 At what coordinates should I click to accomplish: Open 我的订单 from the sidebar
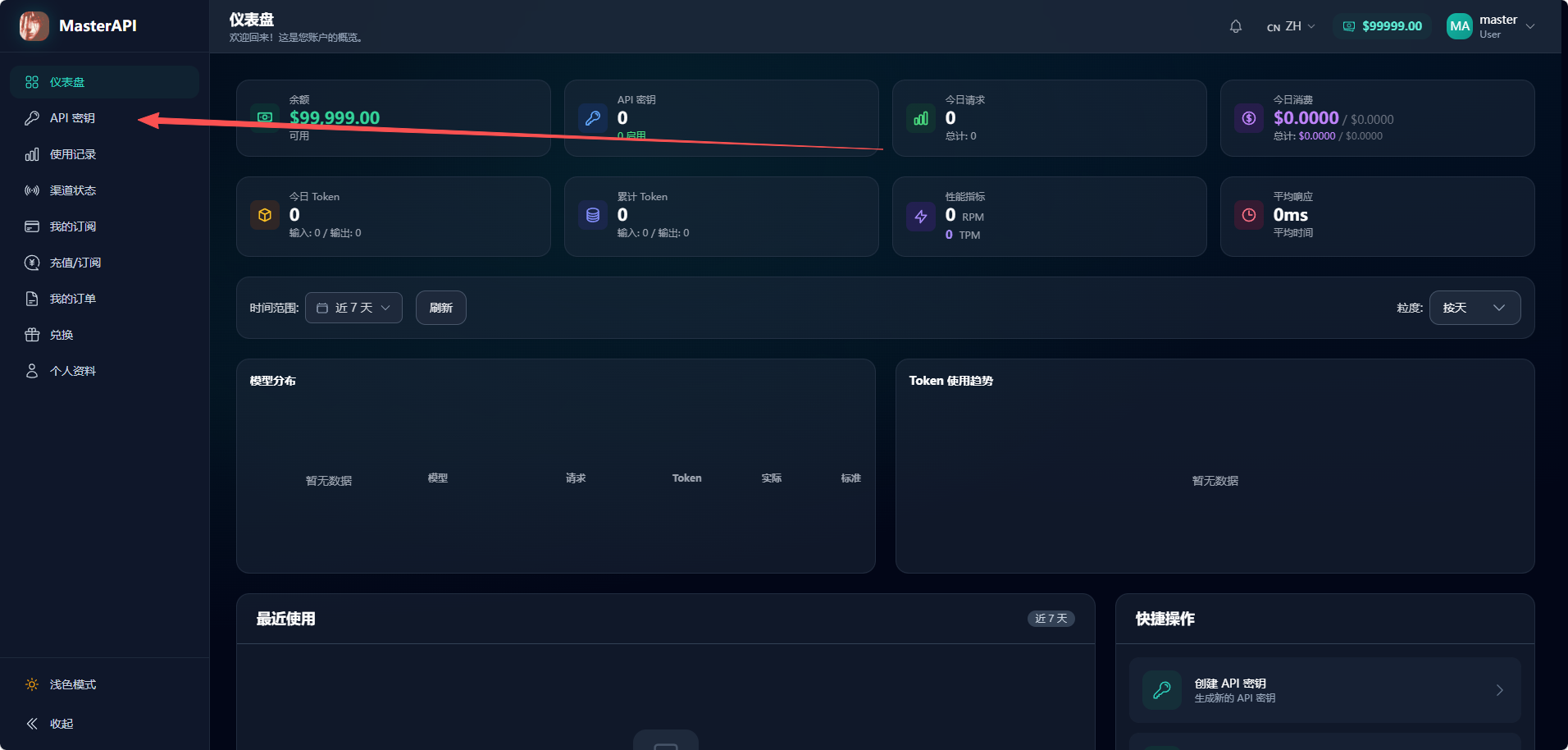(x=104, y=299)
